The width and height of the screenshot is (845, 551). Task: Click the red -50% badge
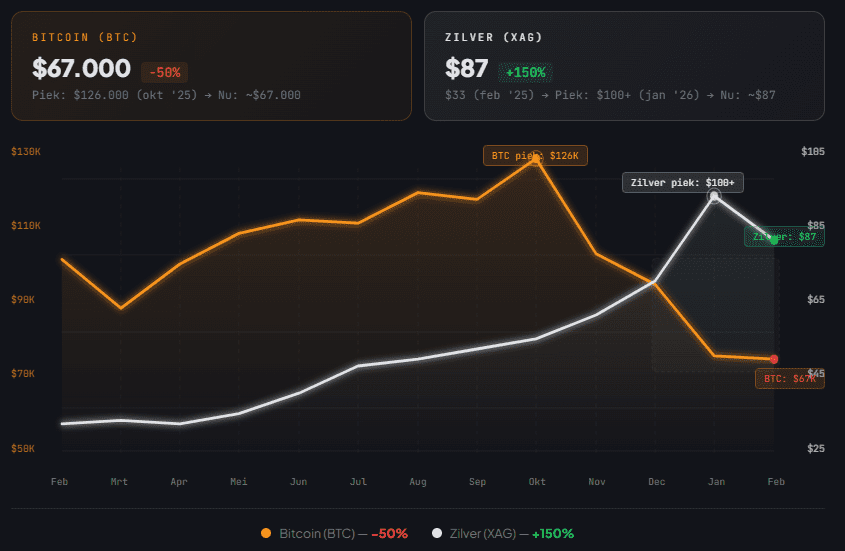164,72
